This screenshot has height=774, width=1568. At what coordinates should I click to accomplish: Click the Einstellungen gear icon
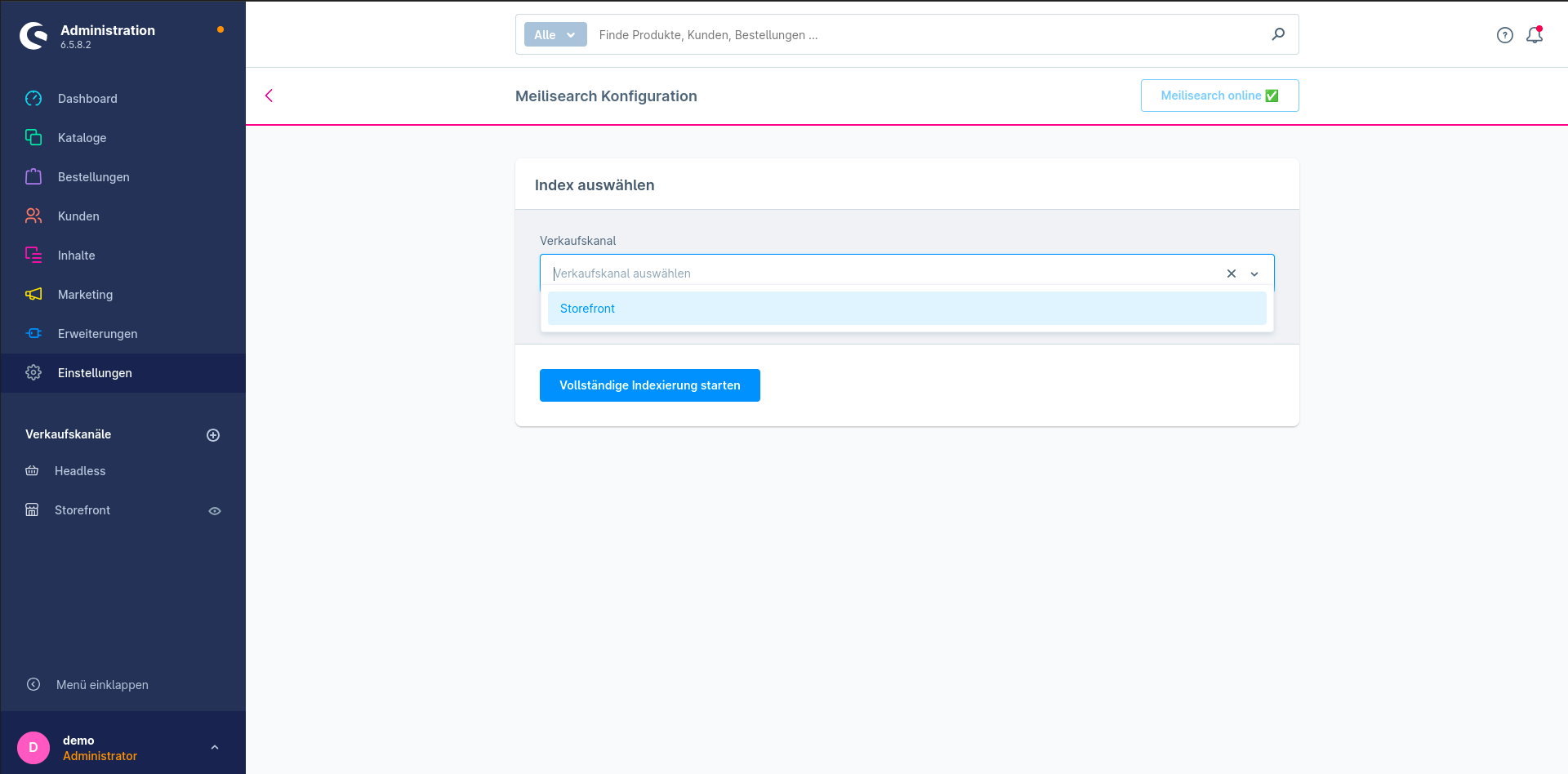pyautogui.click(x=33, y=372)
